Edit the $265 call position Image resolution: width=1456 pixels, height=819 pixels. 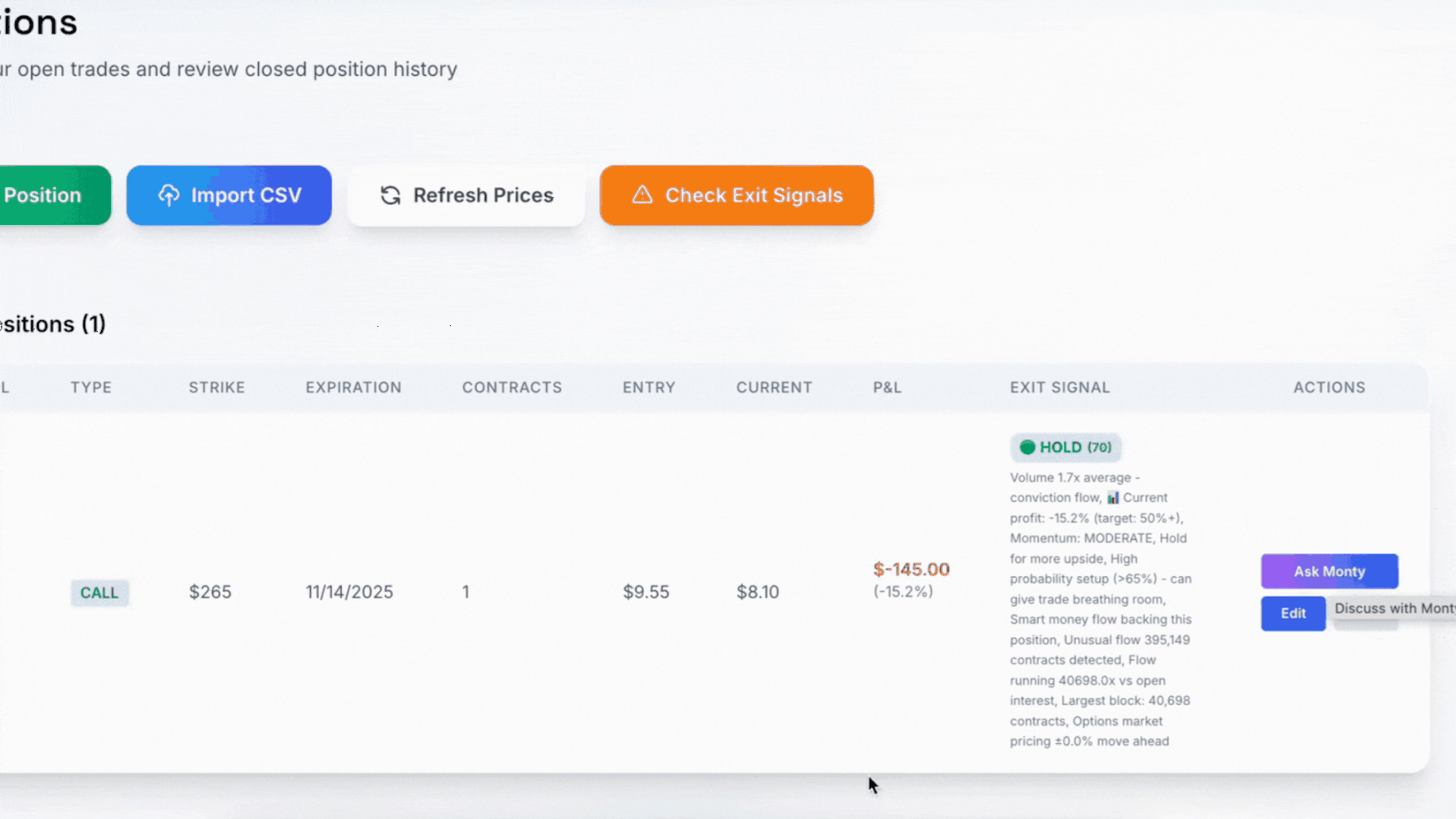pyautogui.click(x=1293, y=613)
